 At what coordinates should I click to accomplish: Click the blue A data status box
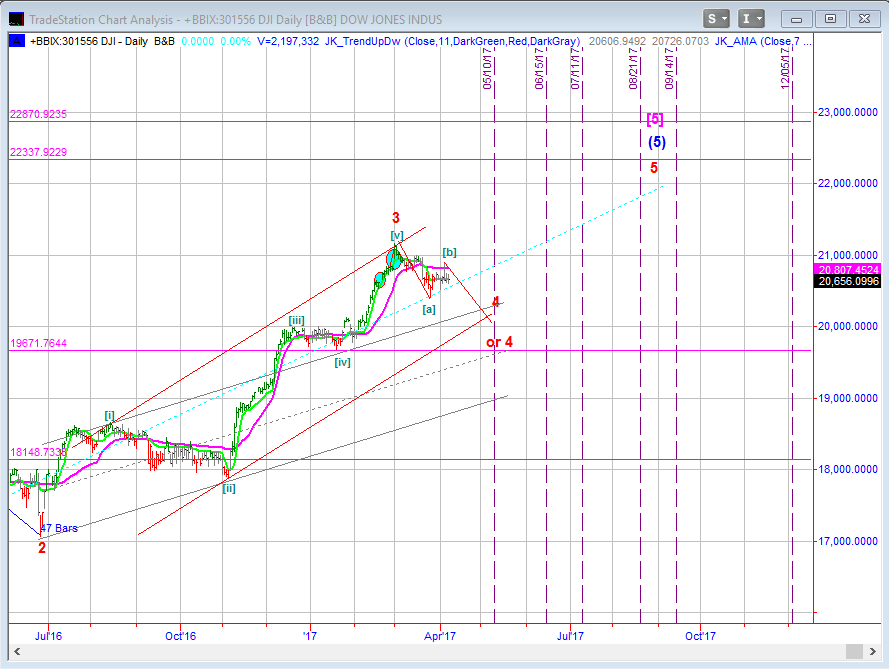17,41
